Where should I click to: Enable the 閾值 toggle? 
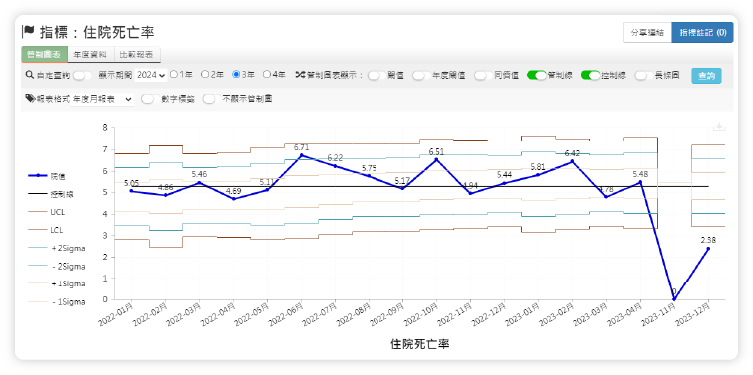[377, 75]
